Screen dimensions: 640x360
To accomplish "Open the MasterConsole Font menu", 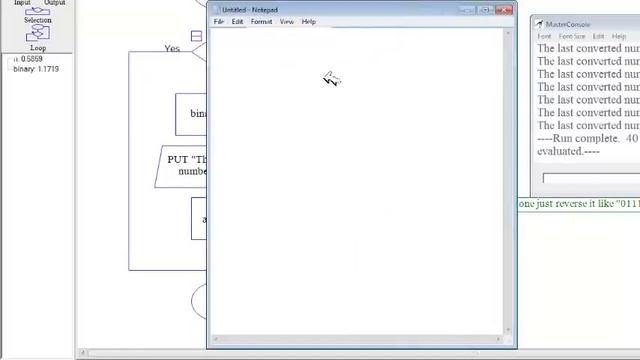I will click(544, 36).
